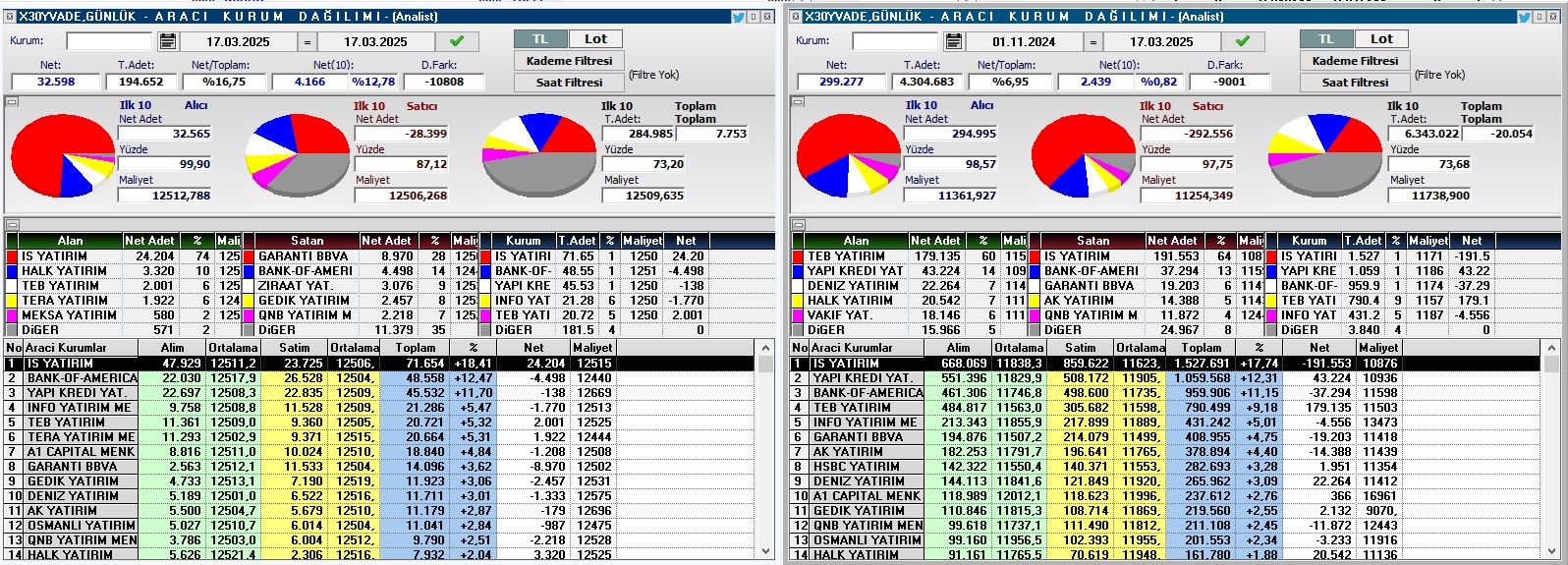Click Net value 299.277 in right window

tap(842, 82)
